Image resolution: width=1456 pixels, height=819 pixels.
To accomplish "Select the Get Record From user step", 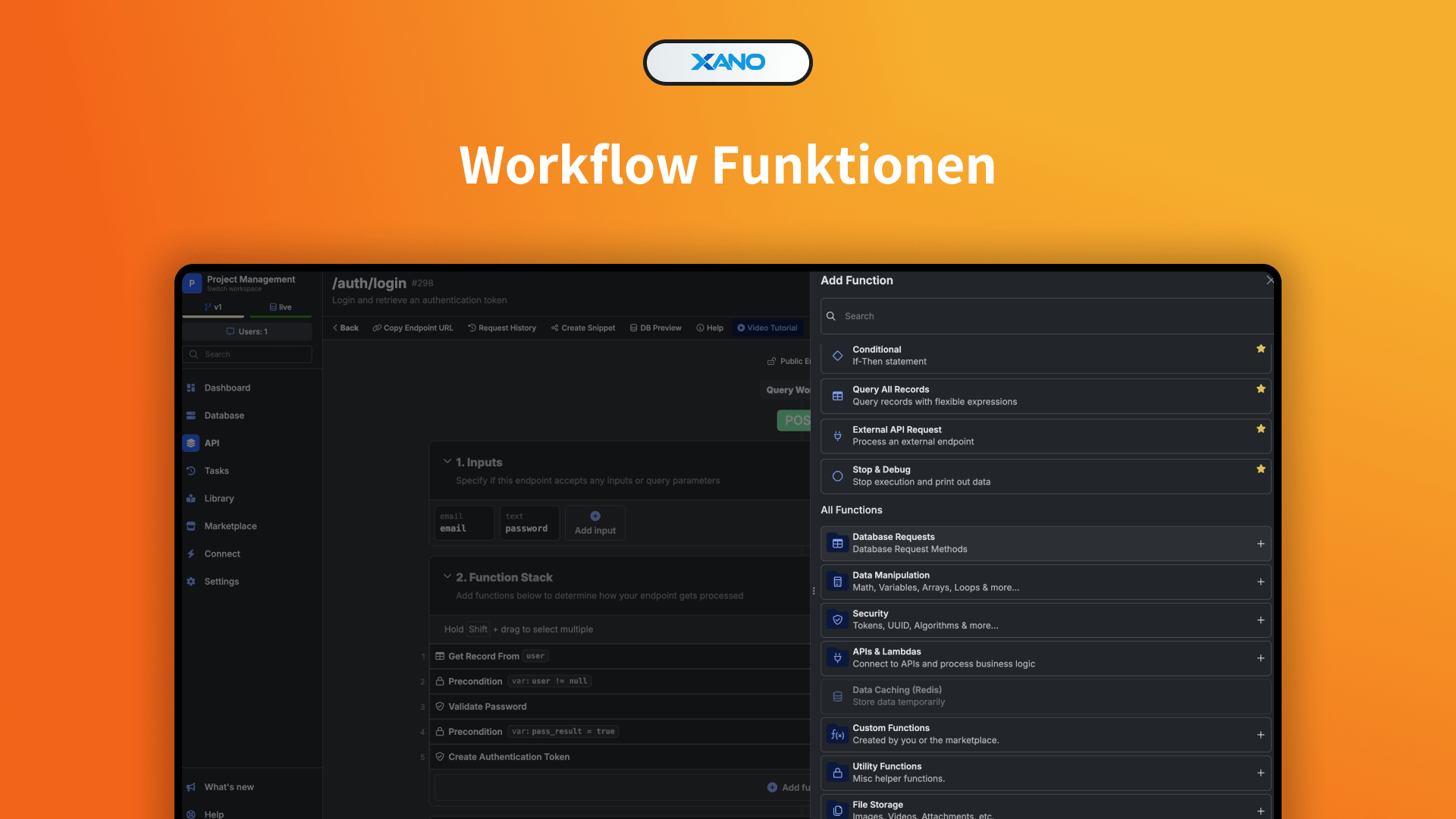I will pos(620,656).
